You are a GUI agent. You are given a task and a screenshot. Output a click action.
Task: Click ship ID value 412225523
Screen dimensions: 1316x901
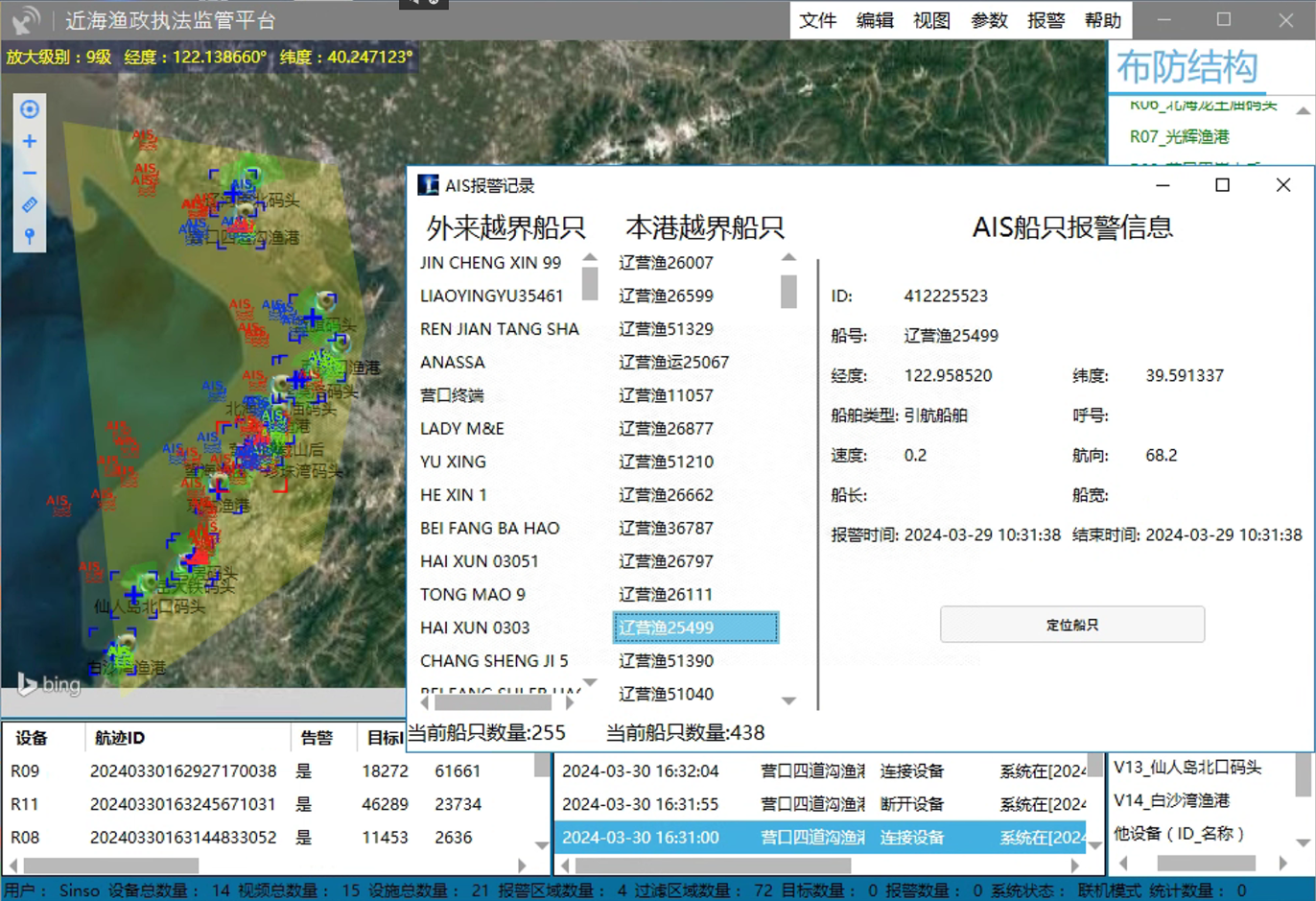tap(946, 296)
